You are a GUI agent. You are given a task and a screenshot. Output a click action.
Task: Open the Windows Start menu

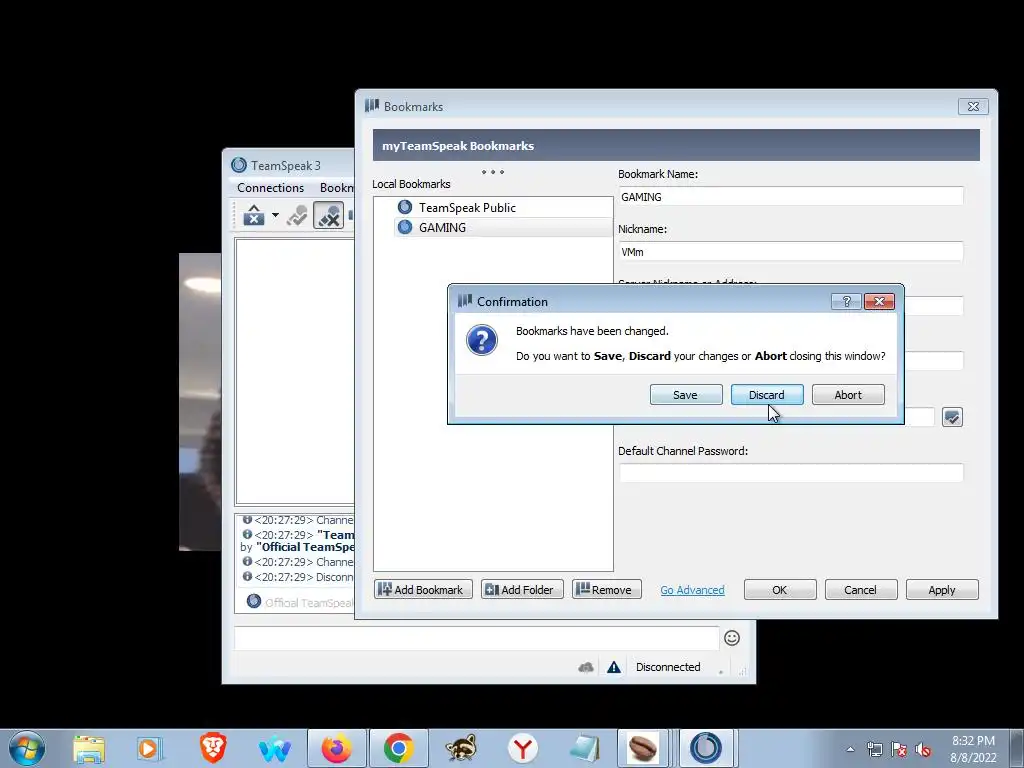click(x=27, y=748)
